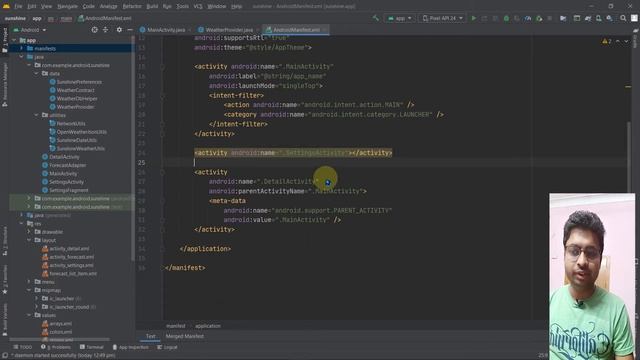This screenshot has width=640, height=360.
Task: Open the Terminal tool window
Action: click(x=92, y=347)
